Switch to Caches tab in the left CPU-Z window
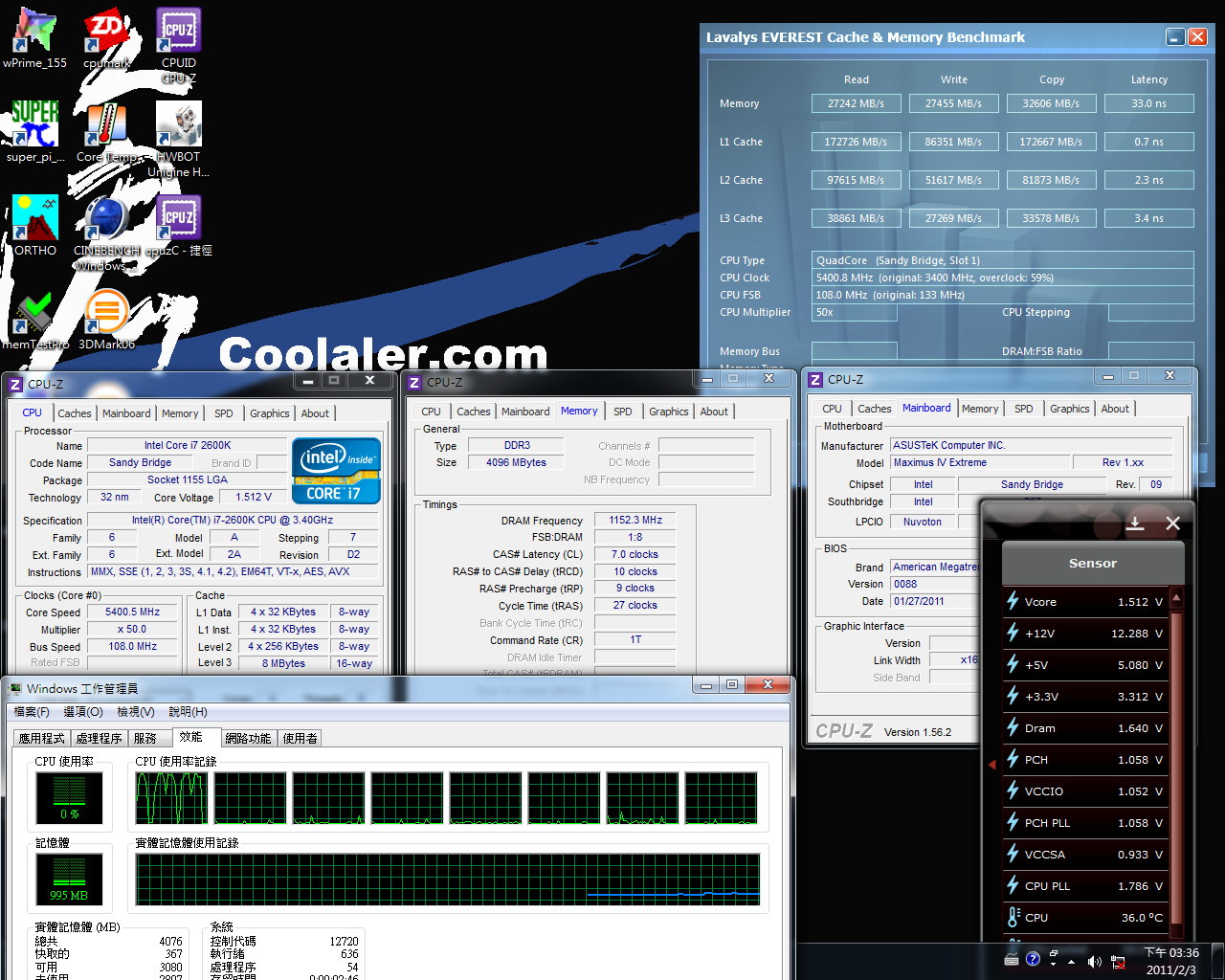Viewport: 1225px width, 980px height. 75,413
